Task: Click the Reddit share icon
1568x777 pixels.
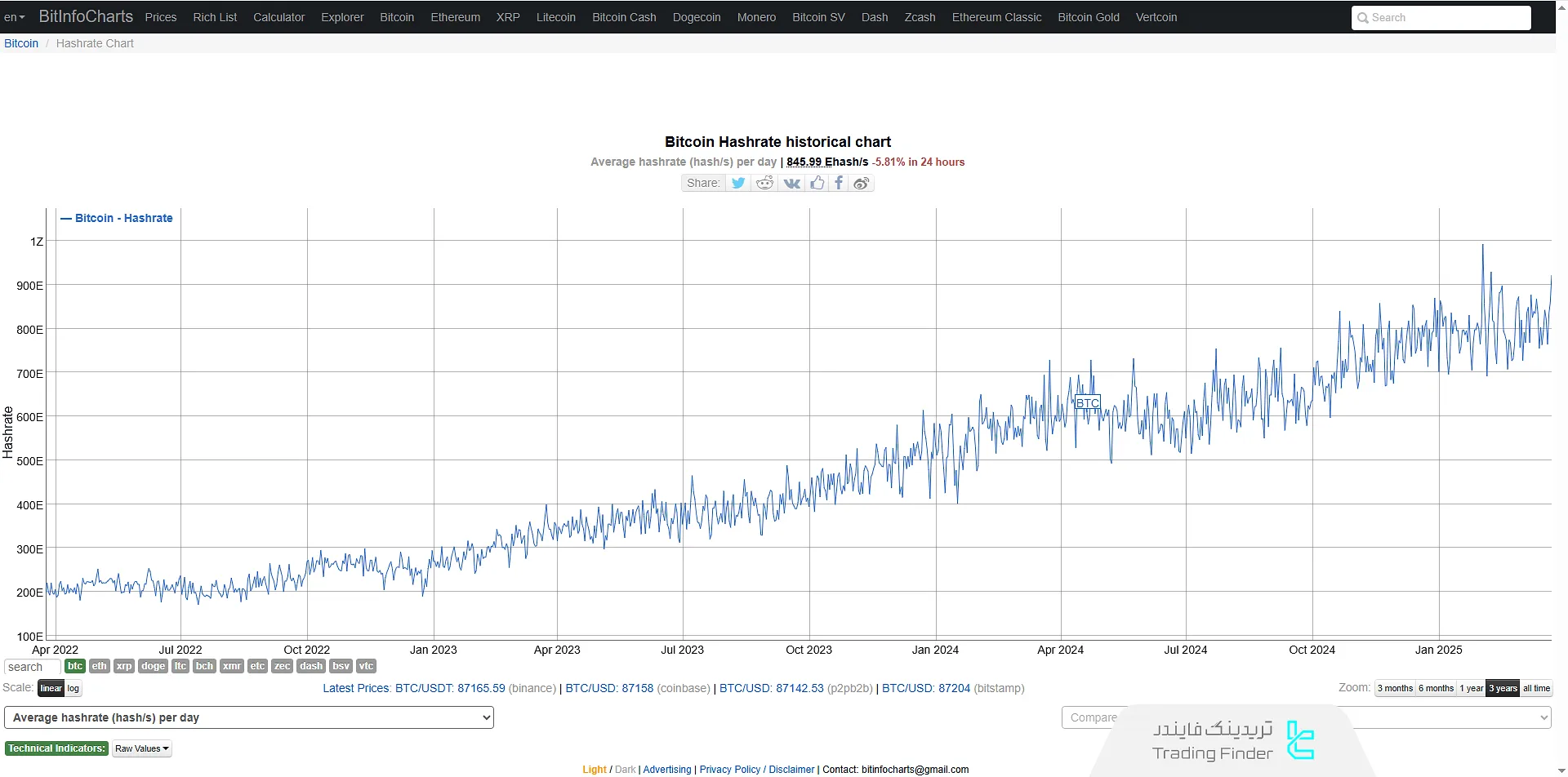Action: (x=764, y=183)
